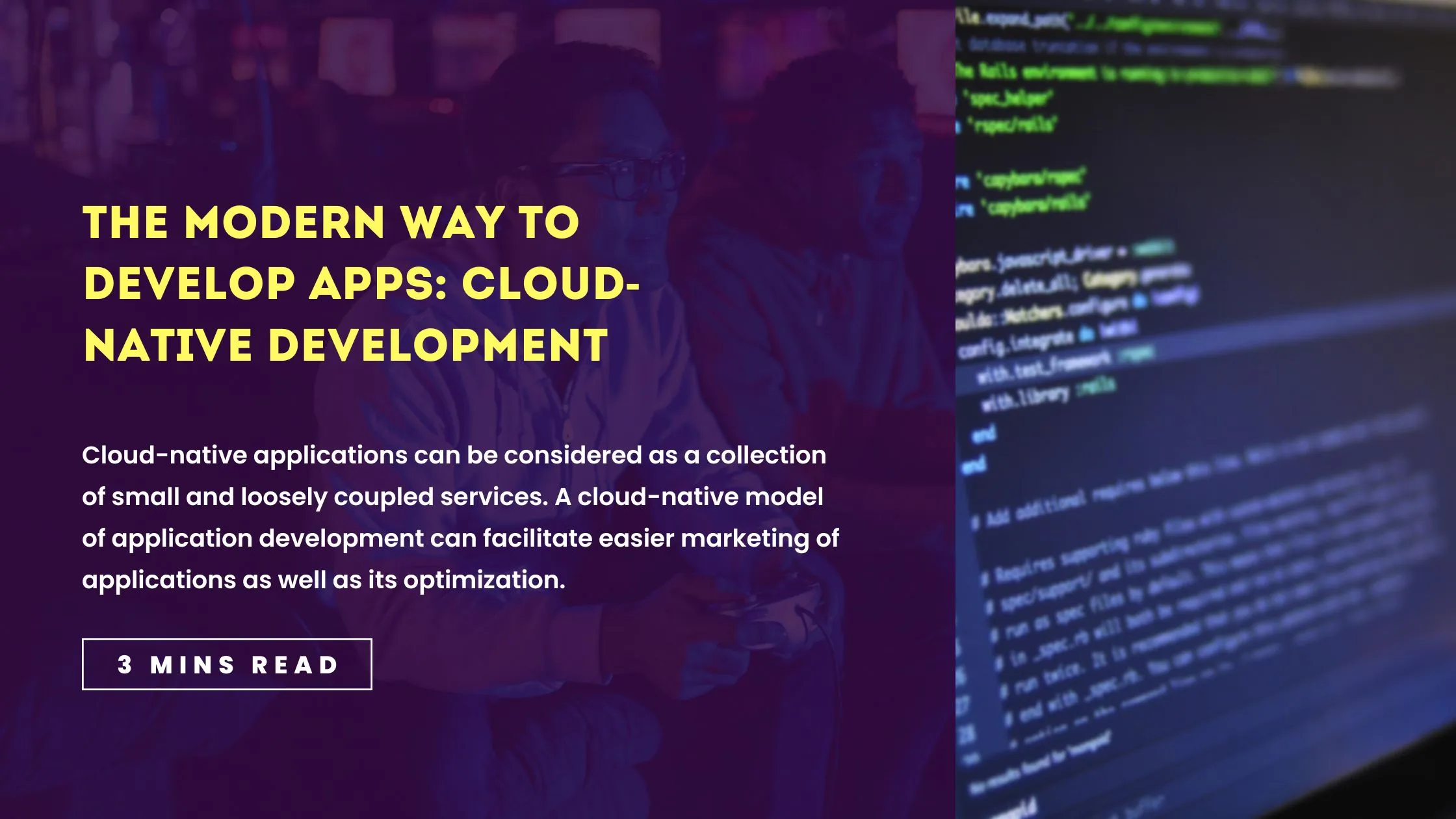This screenshot has height=819, width=1456.
Task: Click the 'capybara/rspec' code line
Action: coord(1032,179)
